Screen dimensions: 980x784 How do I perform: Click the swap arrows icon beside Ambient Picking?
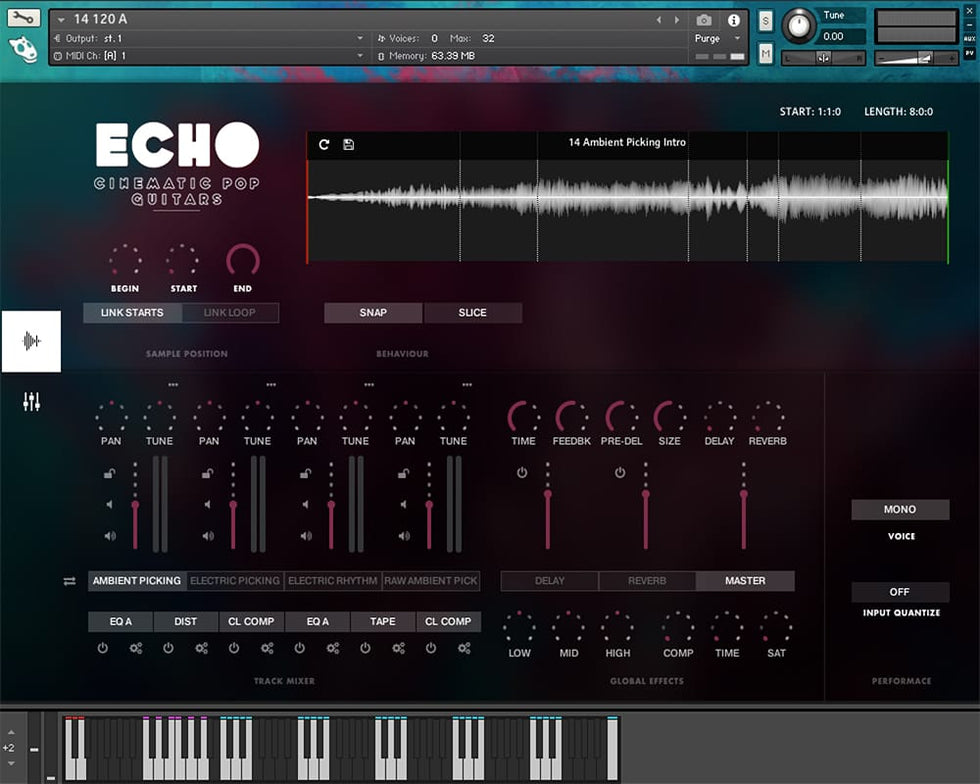[x=69, y=581]
